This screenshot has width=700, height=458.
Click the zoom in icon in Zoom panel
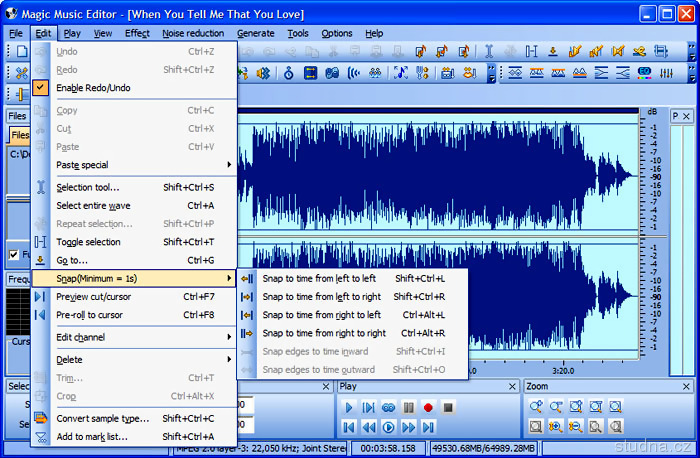pyautogui.click(x=536, y=407)
